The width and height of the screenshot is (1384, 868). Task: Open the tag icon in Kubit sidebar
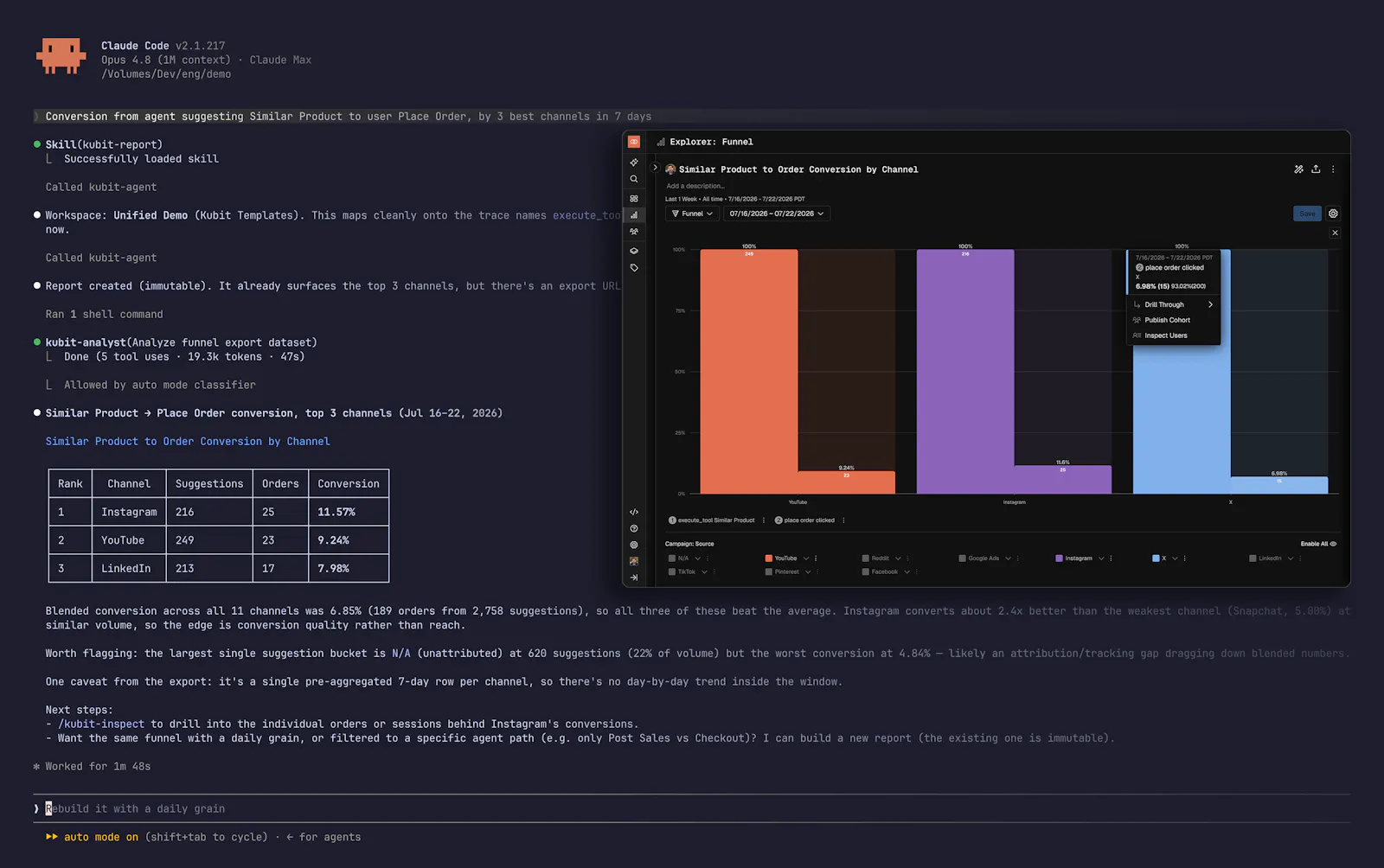click(634, 268)
